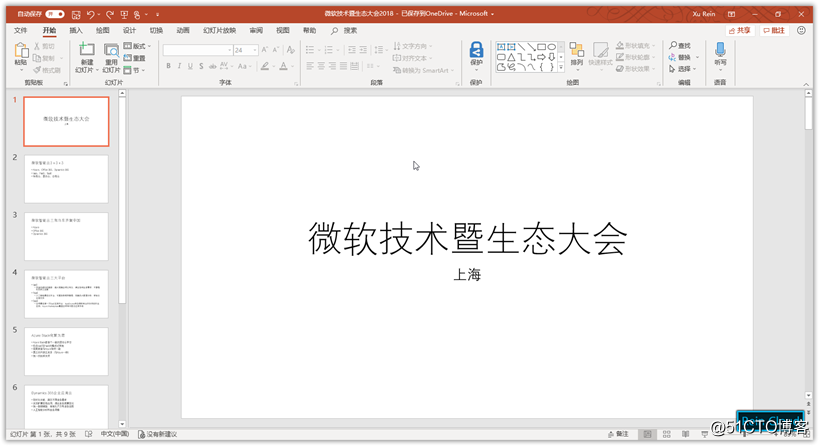
Task: Click the font color A swatch
Action: [x=284, y=66]
